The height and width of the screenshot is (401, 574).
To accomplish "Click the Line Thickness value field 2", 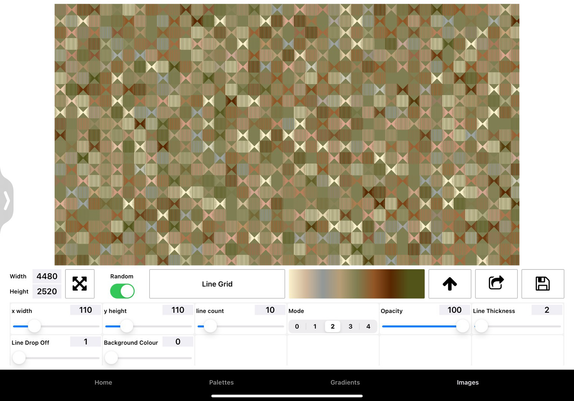I will pos(547,310).
